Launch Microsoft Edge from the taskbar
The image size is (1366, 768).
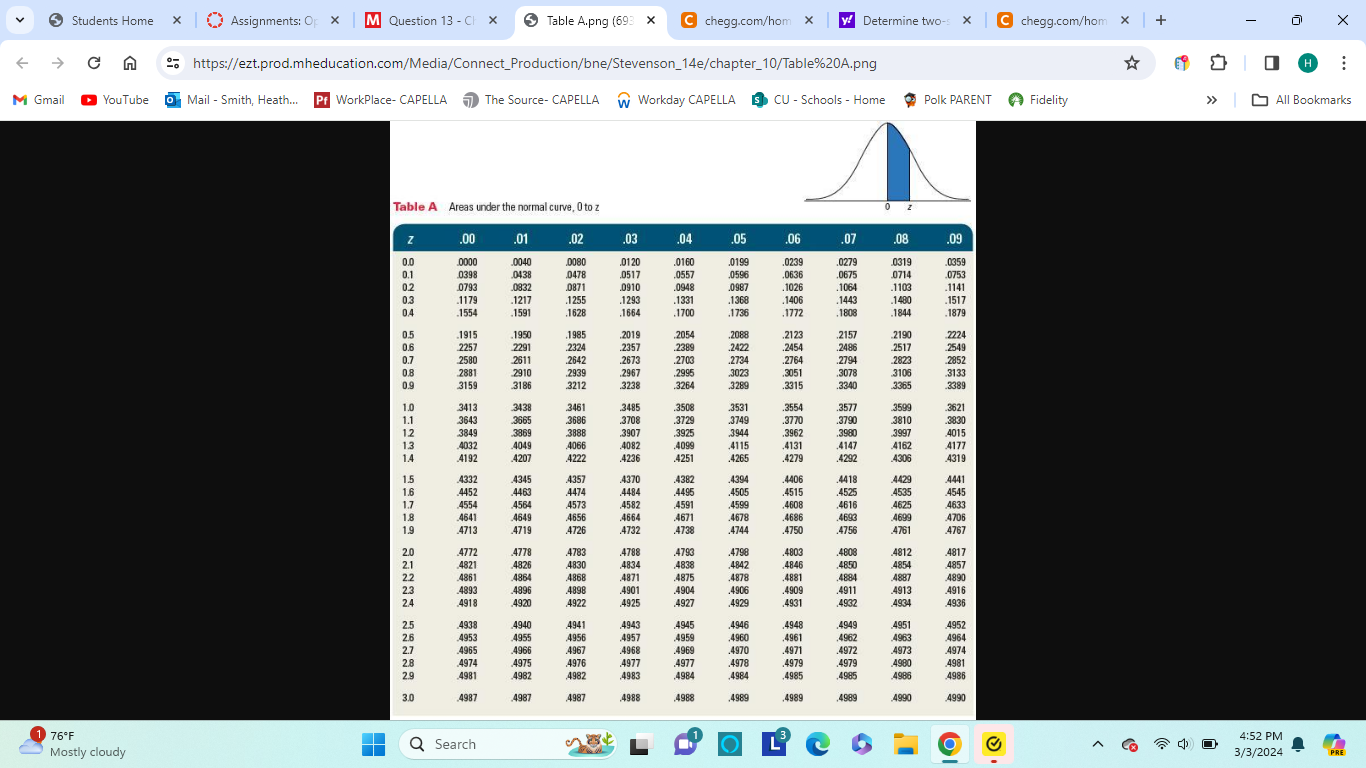[820, 744]
